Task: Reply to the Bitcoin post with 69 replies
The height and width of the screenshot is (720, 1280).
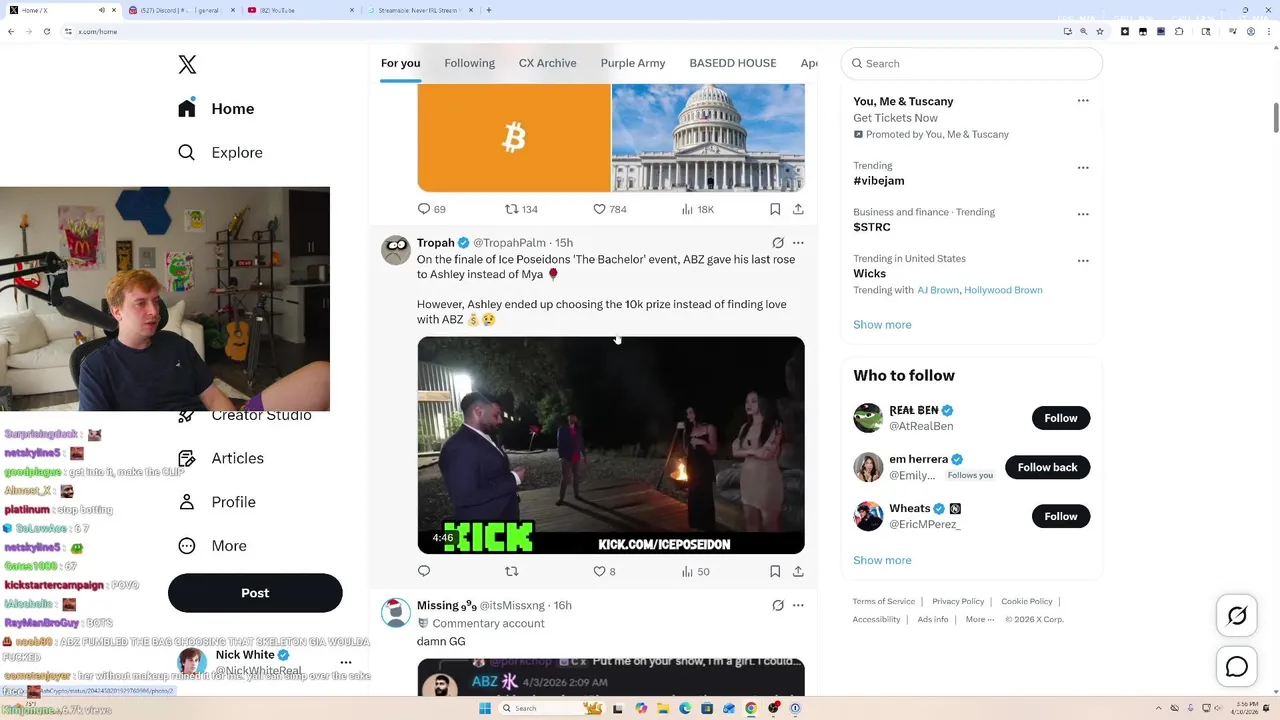Action: tap(431, 209)
